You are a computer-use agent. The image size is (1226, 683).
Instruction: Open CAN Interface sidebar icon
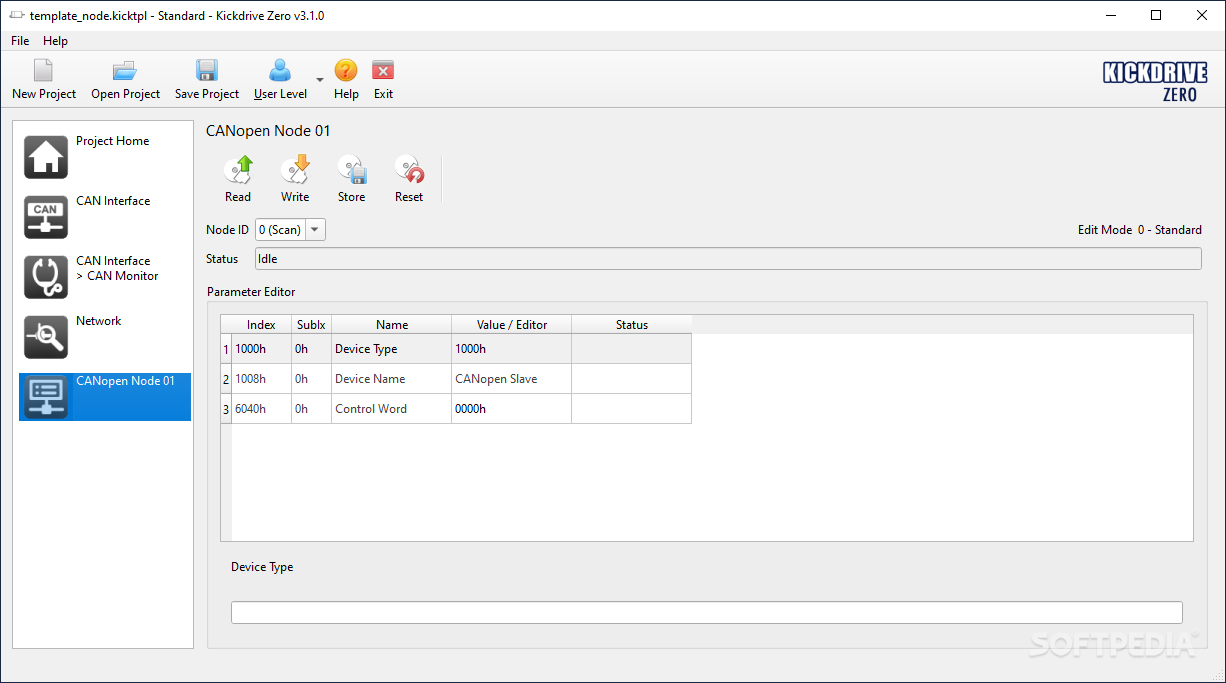46,217
